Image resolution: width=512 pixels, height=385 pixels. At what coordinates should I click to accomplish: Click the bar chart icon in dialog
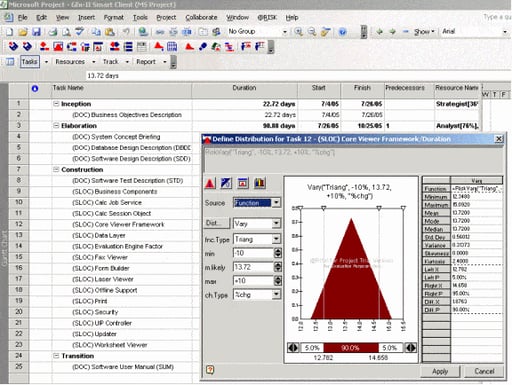260,183
